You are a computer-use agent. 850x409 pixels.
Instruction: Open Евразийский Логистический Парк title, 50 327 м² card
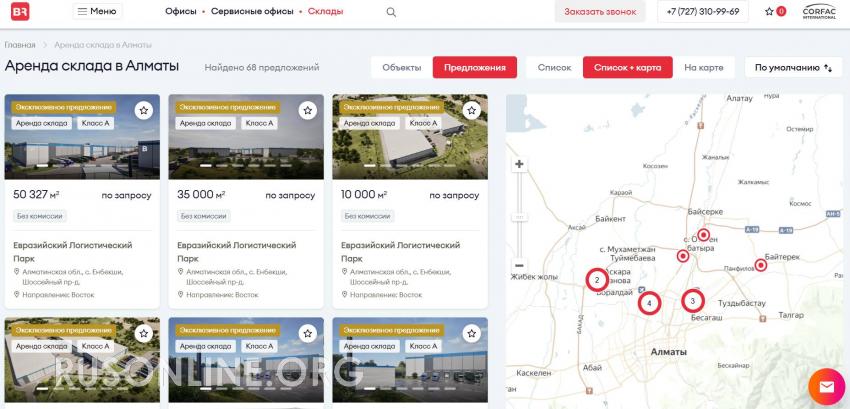tap(73, 252)
